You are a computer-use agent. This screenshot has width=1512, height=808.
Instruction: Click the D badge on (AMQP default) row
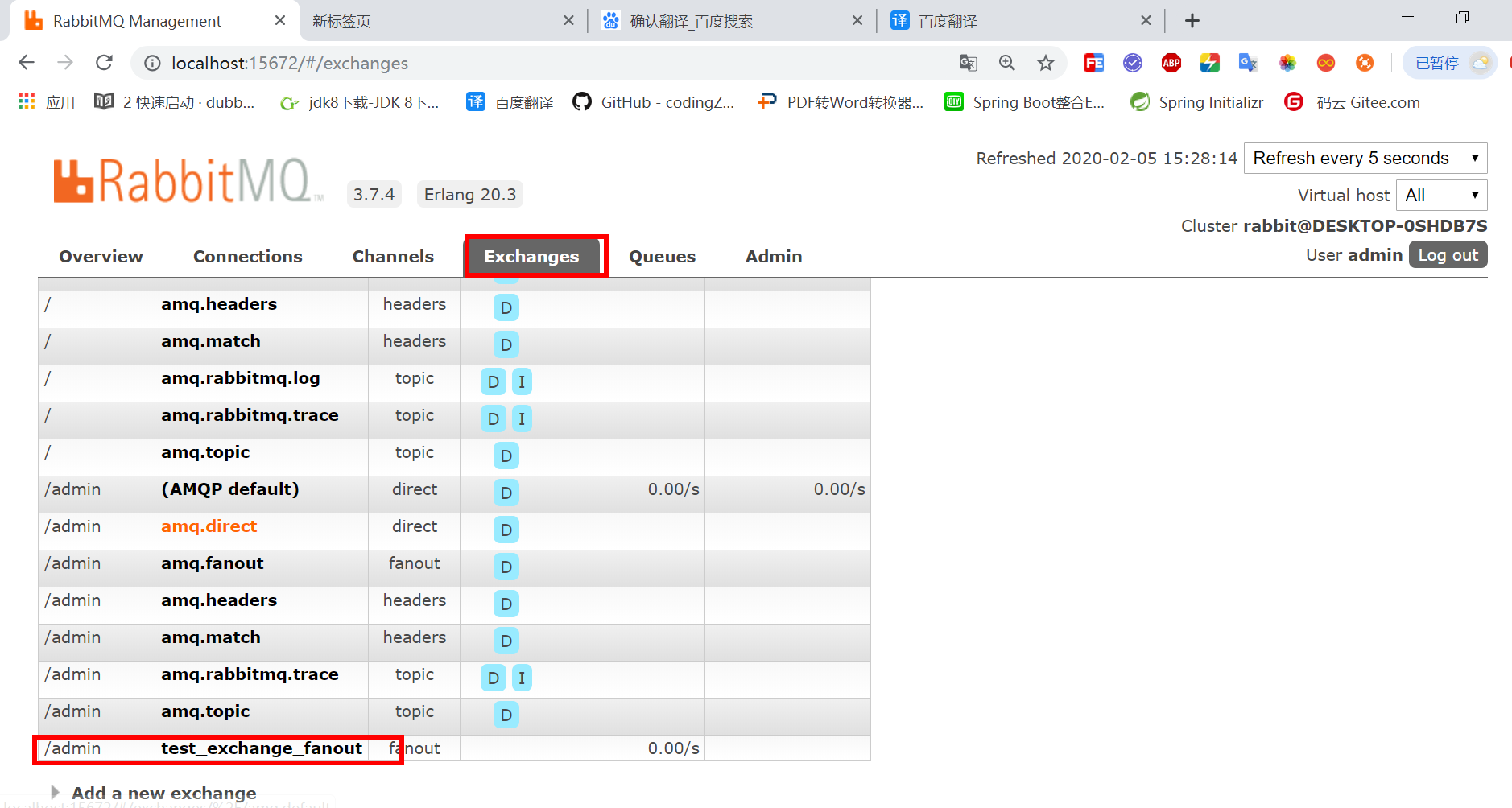click(x=506, y=493)
